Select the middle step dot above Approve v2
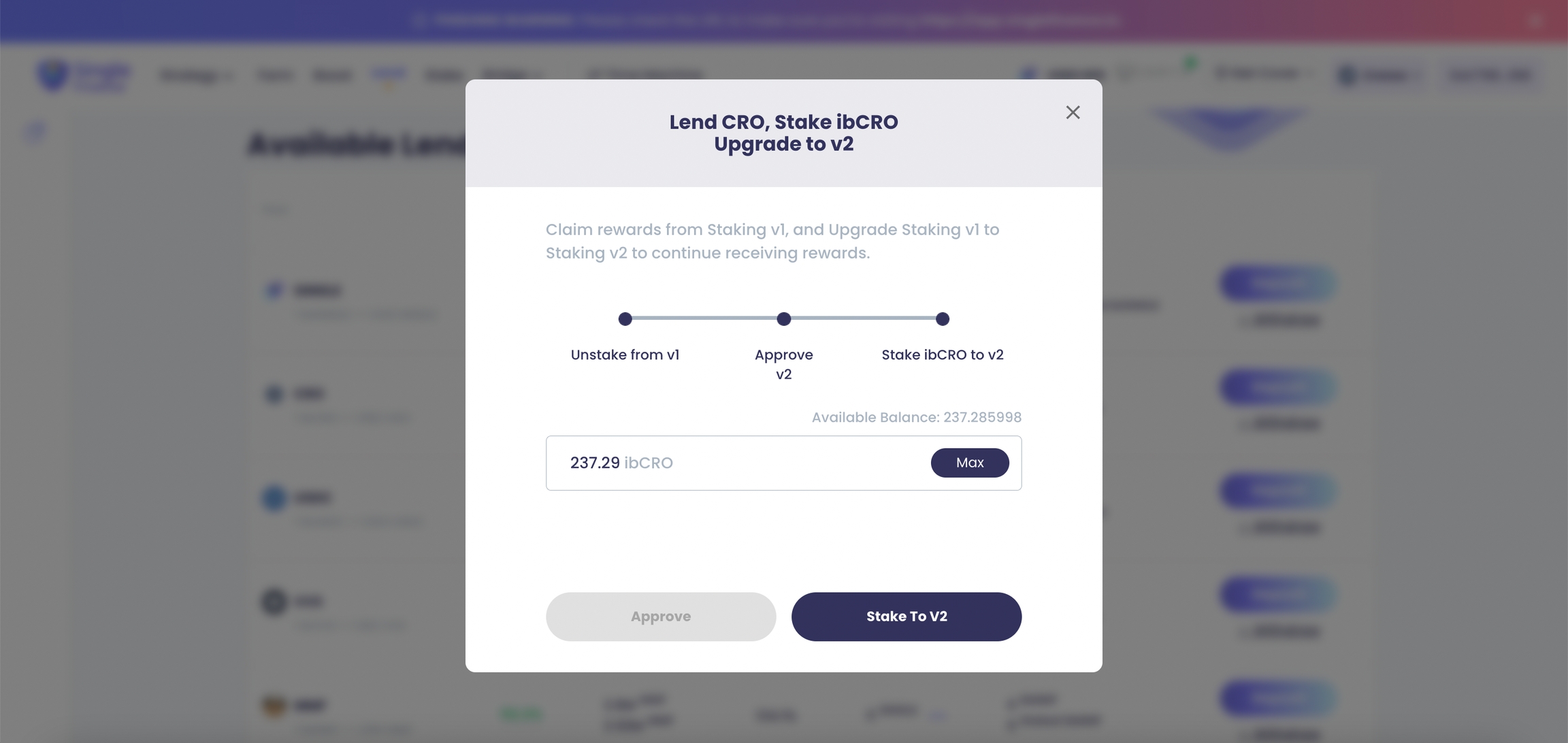The width and height of the screenshot is (1568, 743). coord(783,318)
